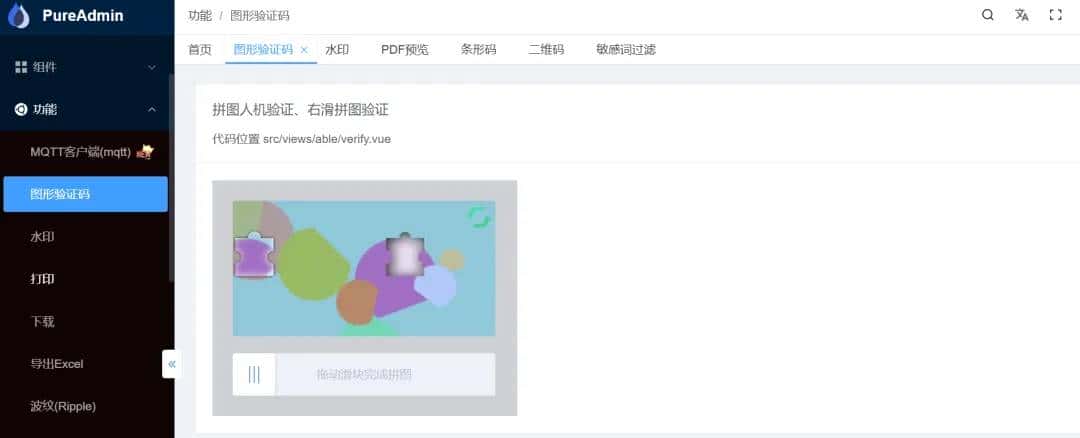The width and height of the screenshot is (1080, 438).
Task: Switch to the 二维码 tab
Action: (546, 50)
